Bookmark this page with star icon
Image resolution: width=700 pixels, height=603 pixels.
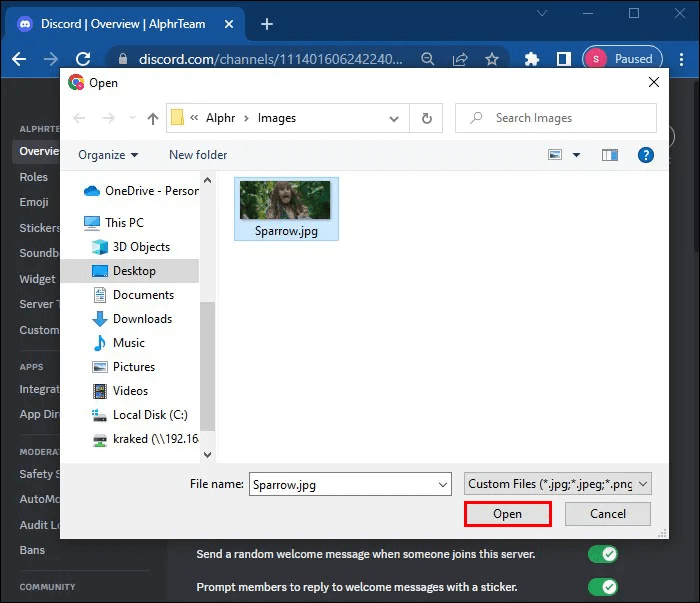click(492, 59)
